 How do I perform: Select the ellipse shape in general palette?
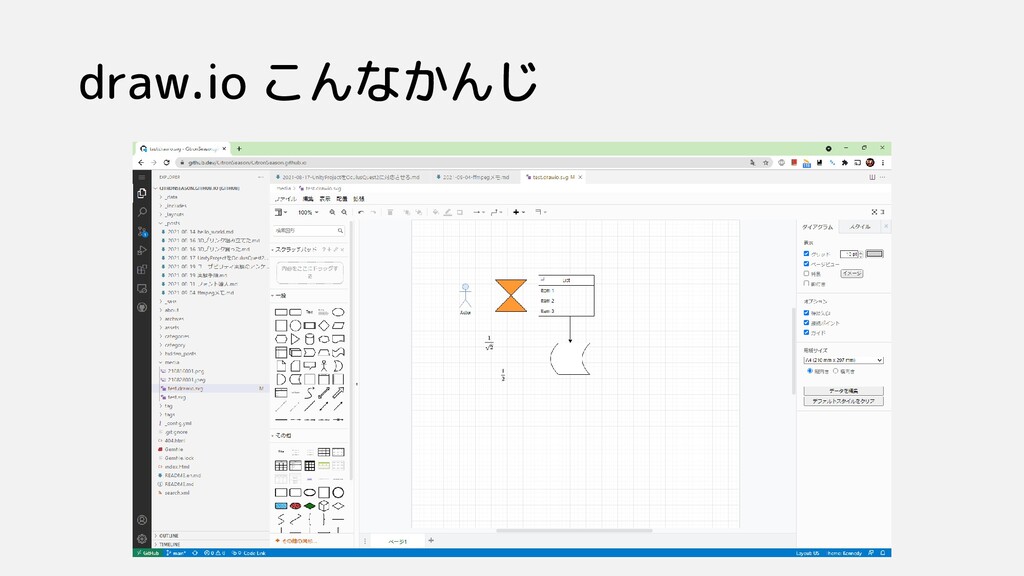click(x=338, y=312)
